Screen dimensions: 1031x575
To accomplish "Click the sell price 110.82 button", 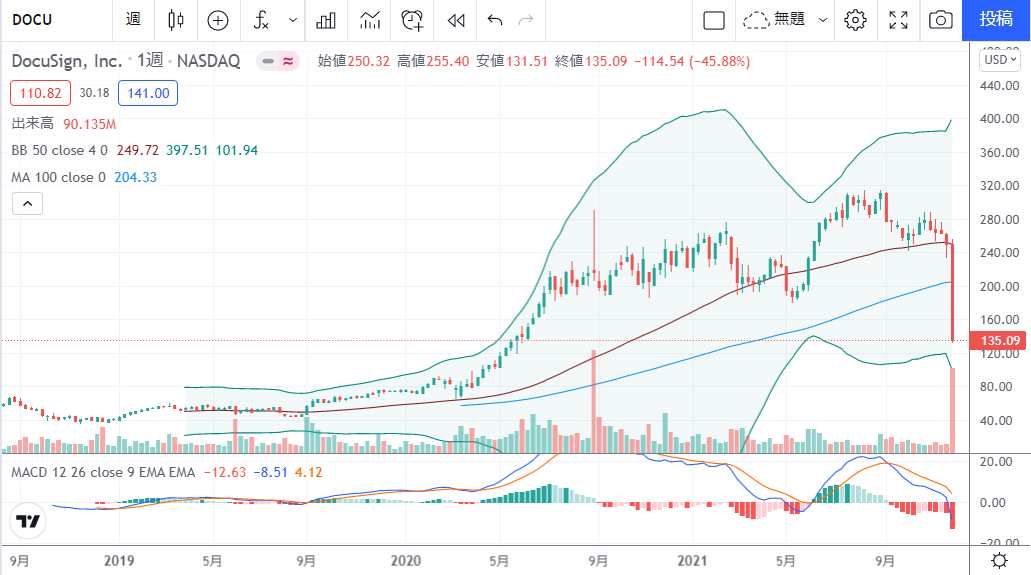I will click(40, 93).
